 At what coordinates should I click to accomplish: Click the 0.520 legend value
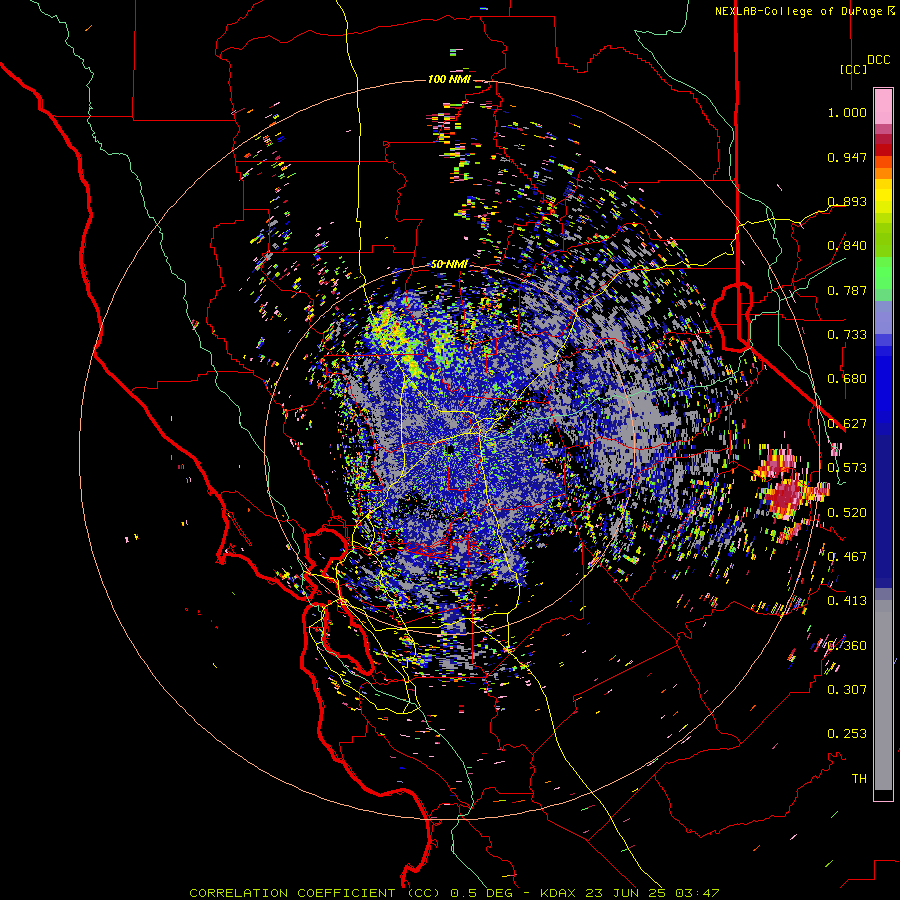tap(847, 513)
